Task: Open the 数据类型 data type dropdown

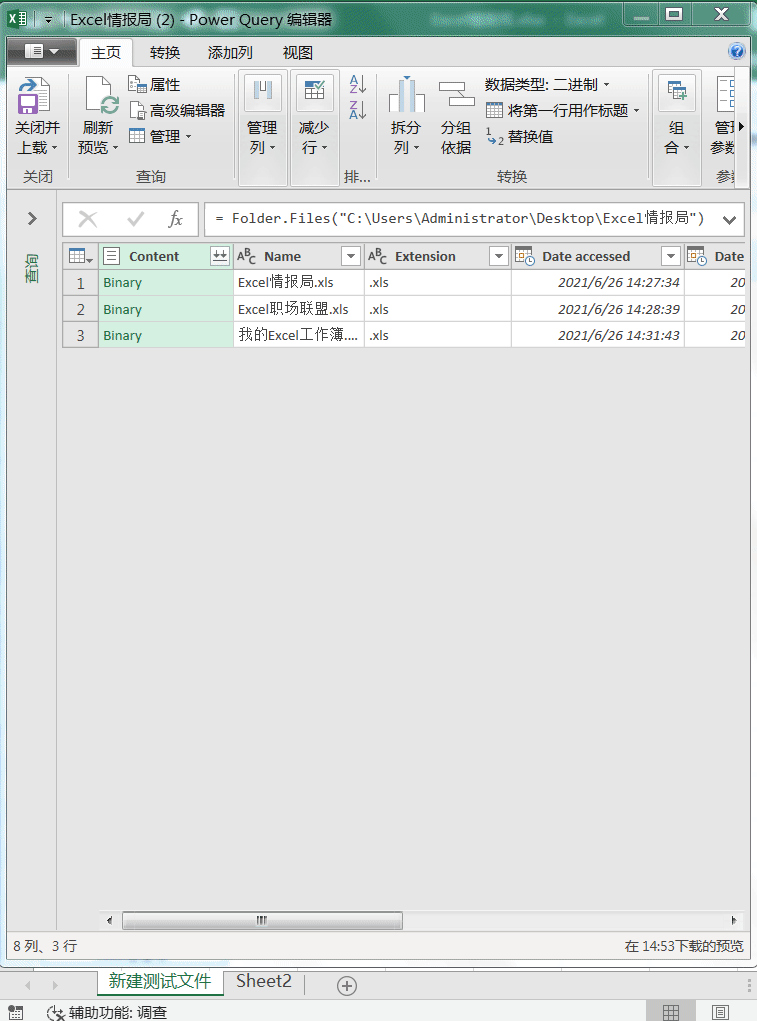Action: click(x=547, y=85)
